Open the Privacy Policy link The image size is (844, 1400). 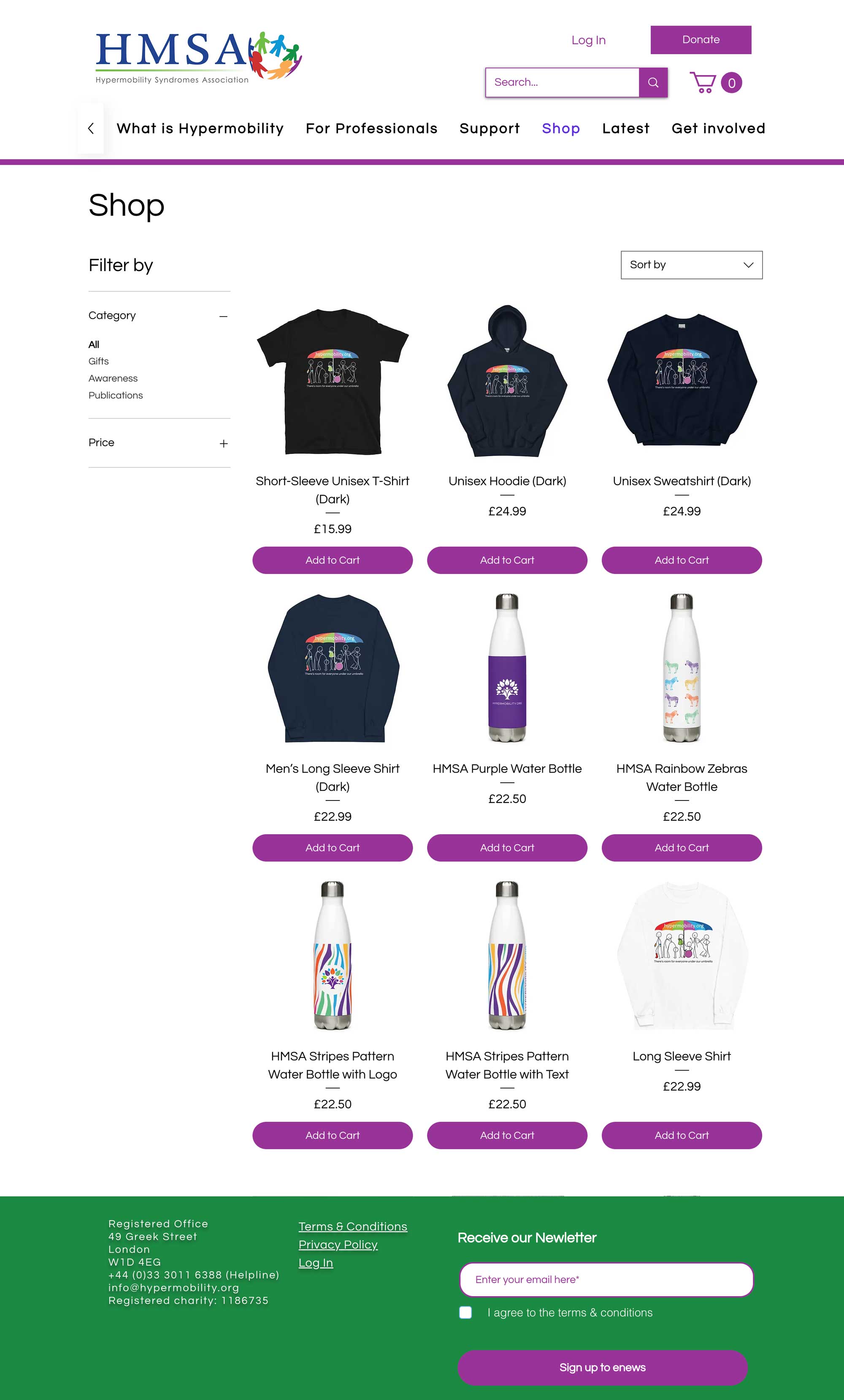tap(338, 1244)
